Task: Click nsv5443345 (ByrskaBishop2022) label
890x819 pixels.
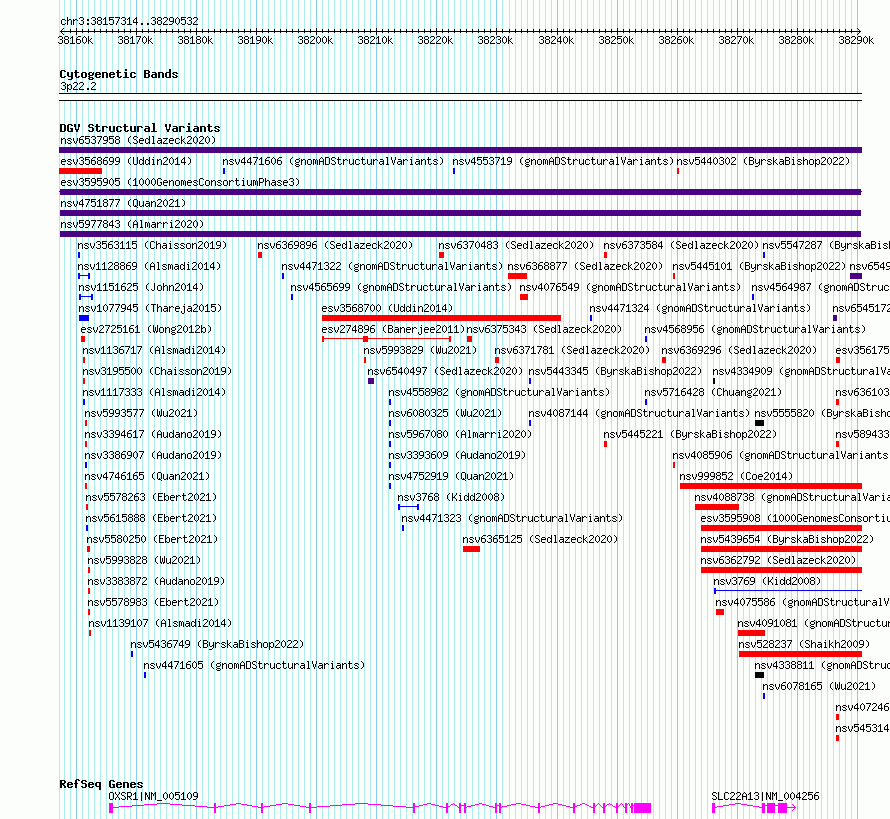Action: [x=615, y=371]
